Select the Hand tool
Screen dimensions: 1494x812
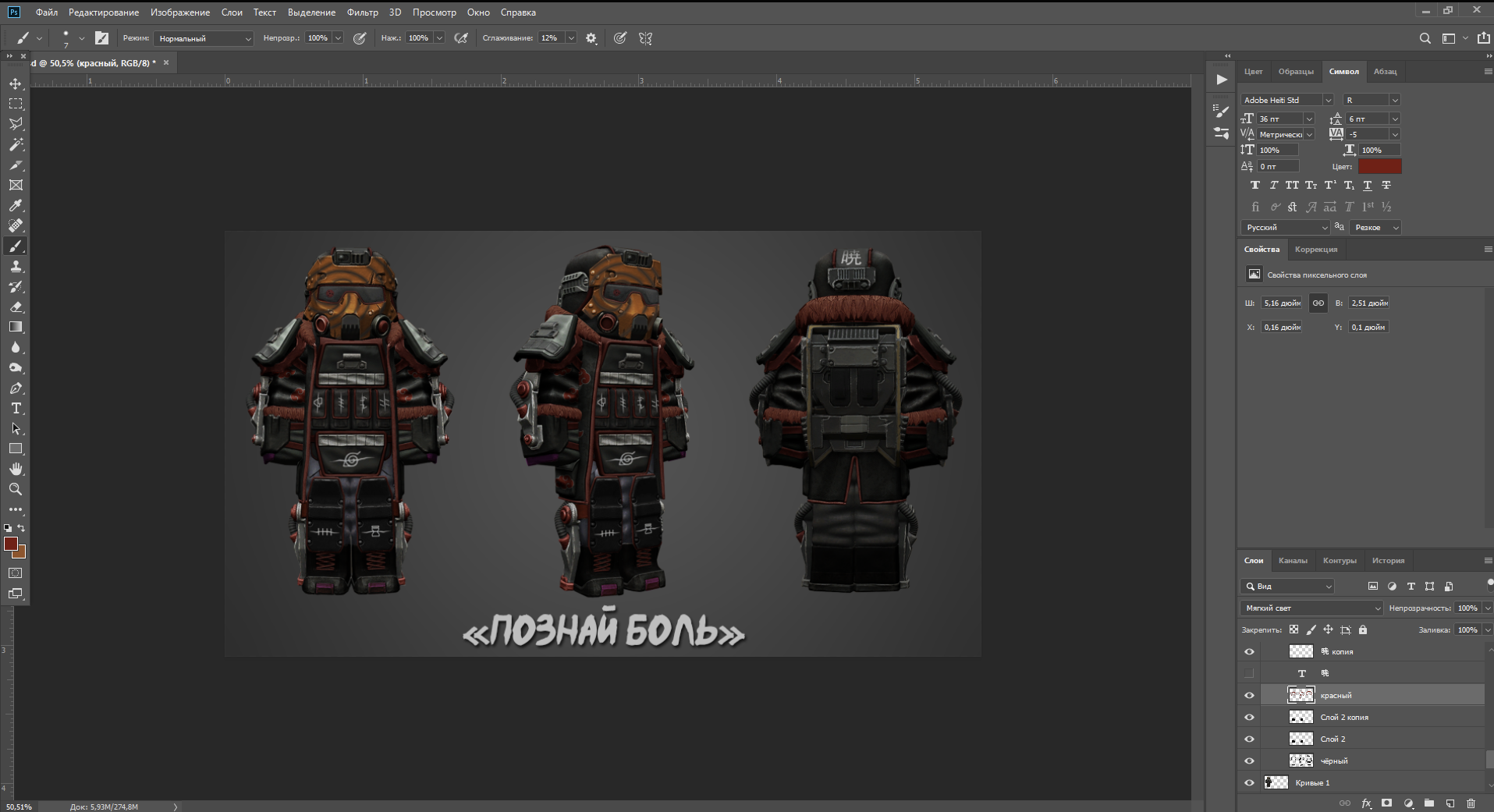16,469
